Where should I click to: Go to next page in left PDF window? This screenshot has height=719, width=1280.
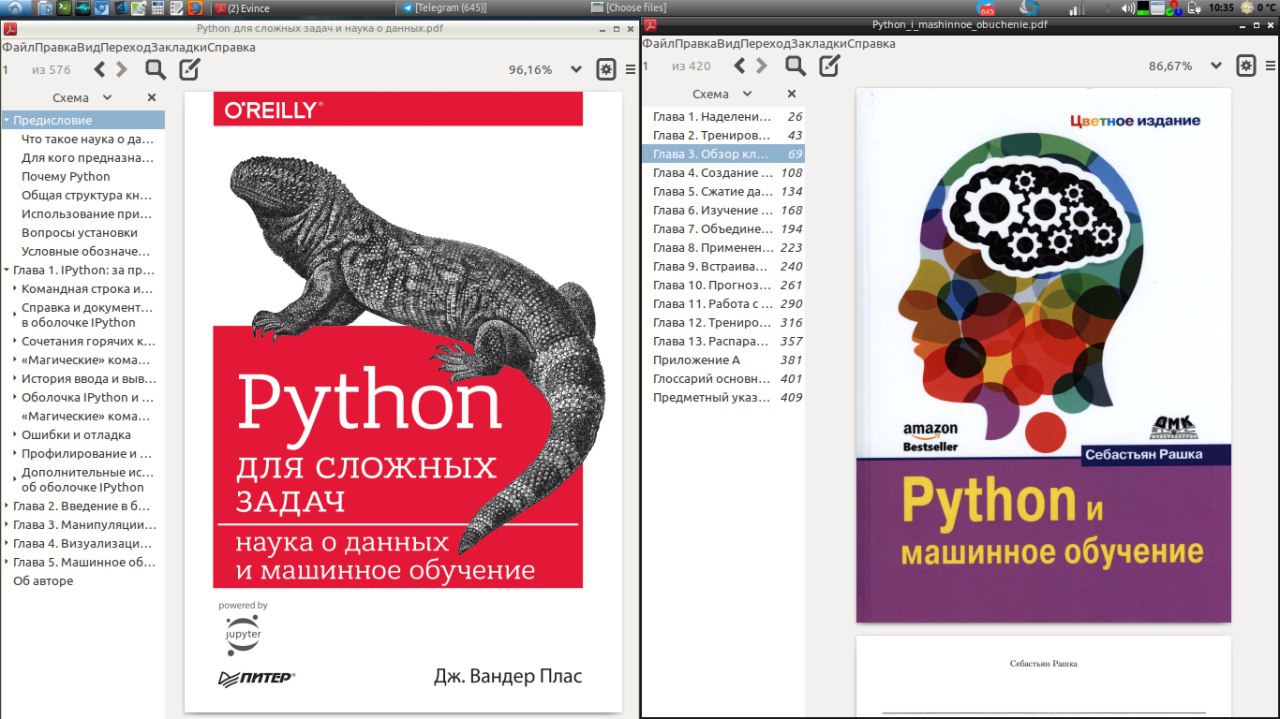click(122, 69)
